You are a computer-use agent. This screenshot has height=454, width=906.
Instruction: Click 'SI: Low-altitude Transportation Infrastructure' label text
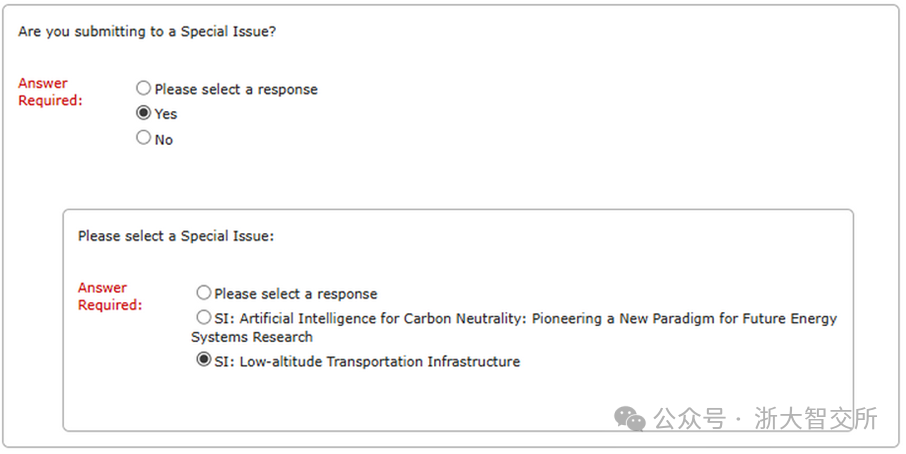tap(367, 361)
